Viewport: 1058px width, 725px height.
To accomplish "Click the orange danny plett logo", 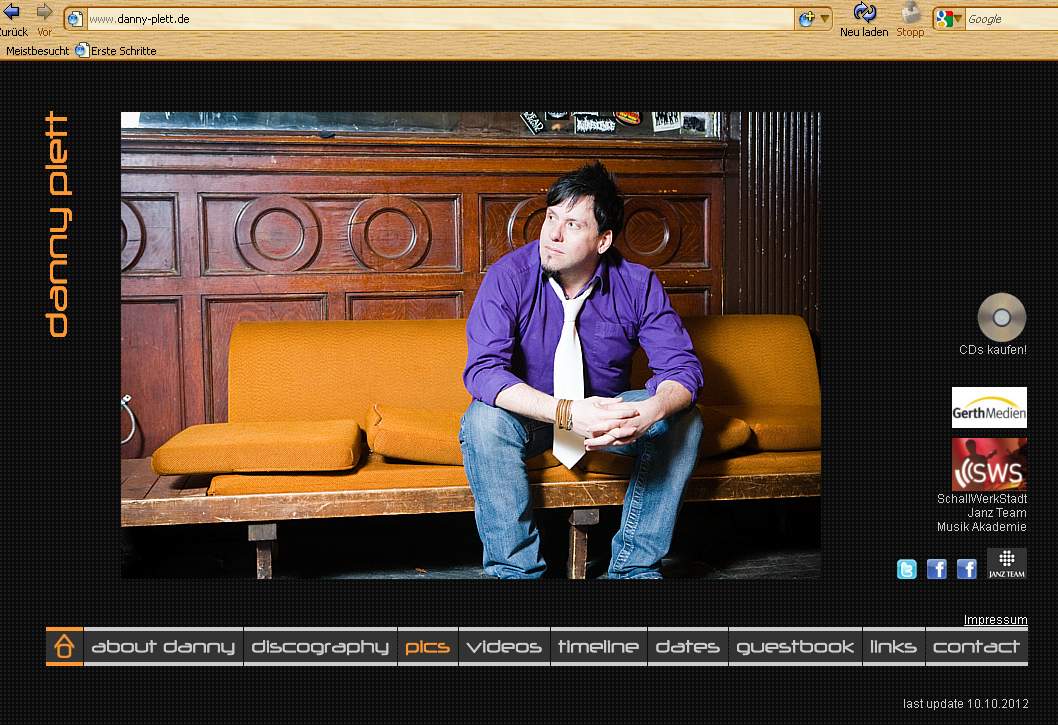I will click(57, 224).
